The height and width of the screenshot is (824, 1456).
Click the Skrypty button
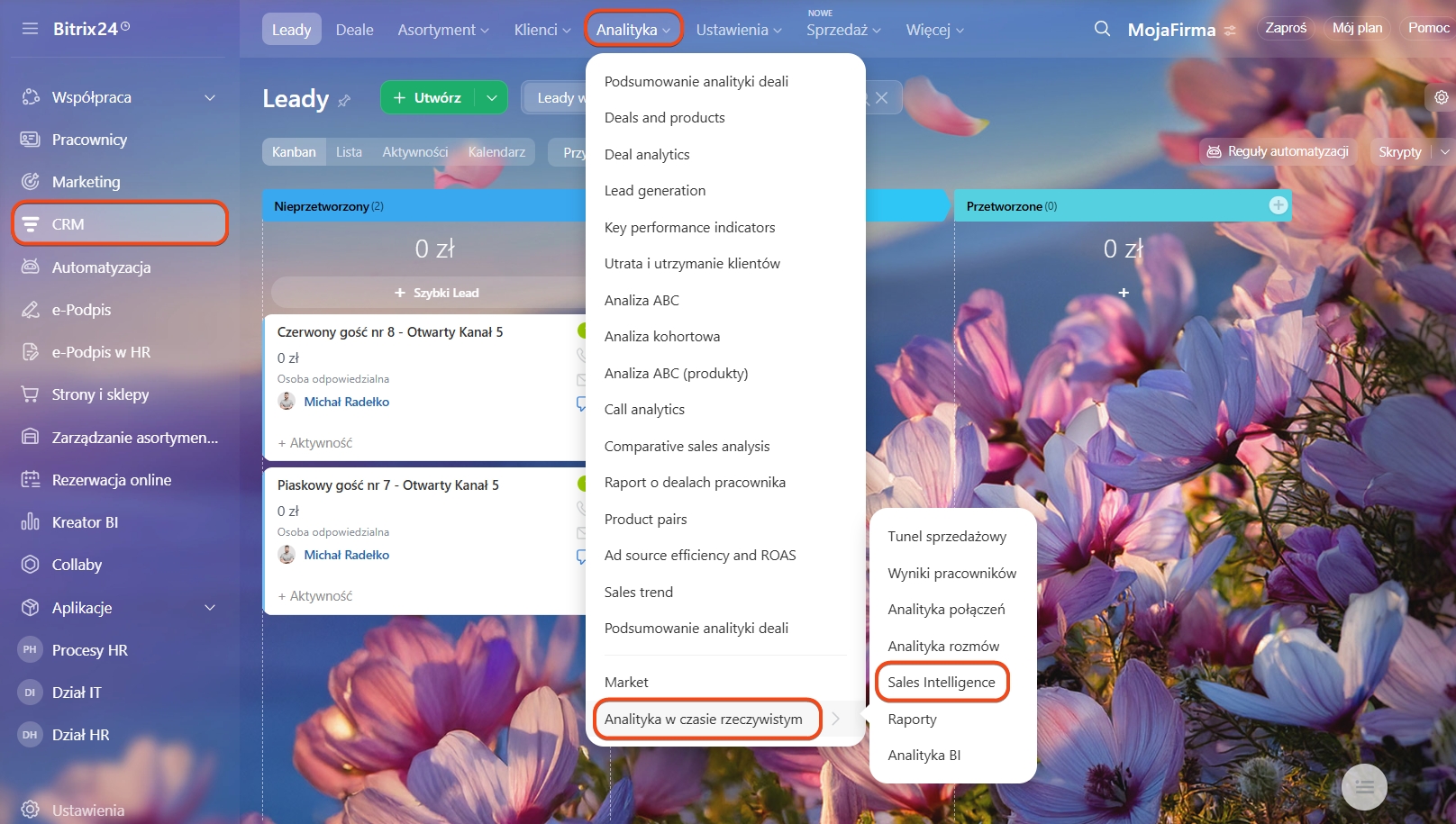point(1399,151)
